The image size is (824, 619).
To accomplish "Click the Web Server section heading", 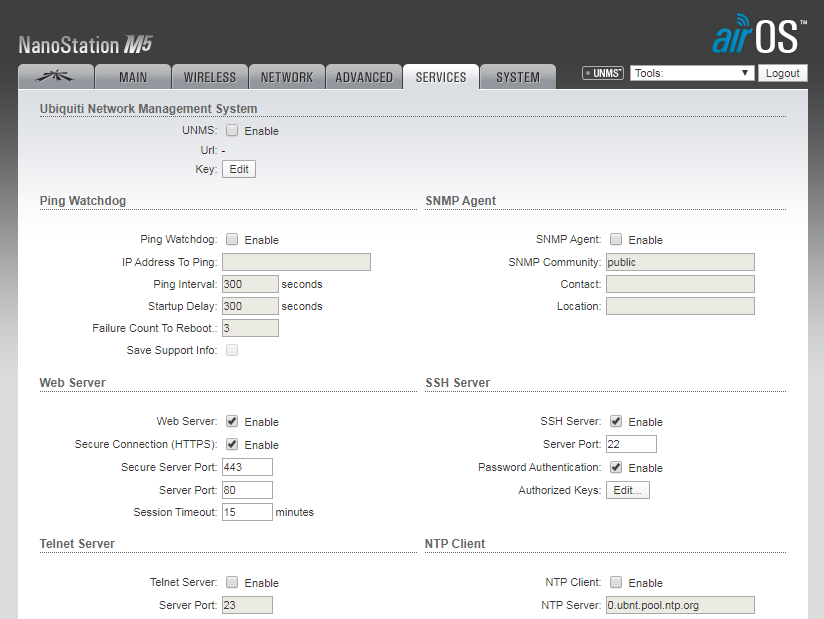I will (73, 383).
